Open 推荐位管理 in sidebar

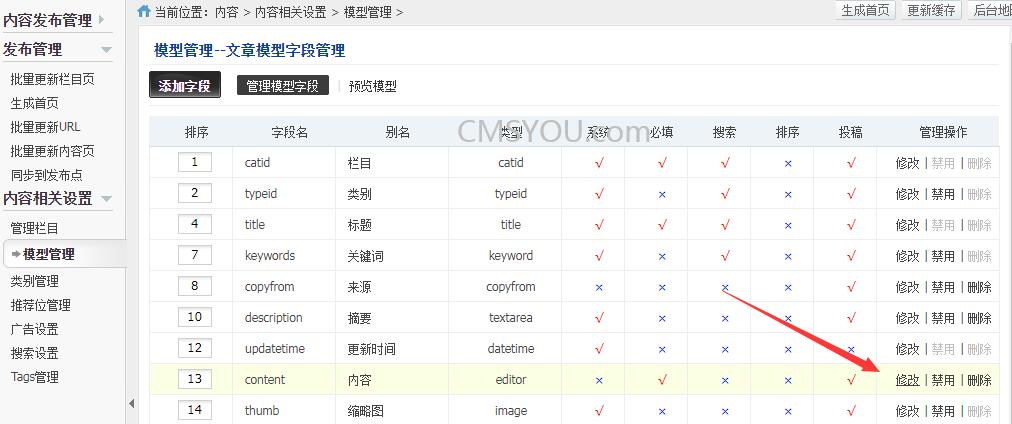click(x=41, y=305)
